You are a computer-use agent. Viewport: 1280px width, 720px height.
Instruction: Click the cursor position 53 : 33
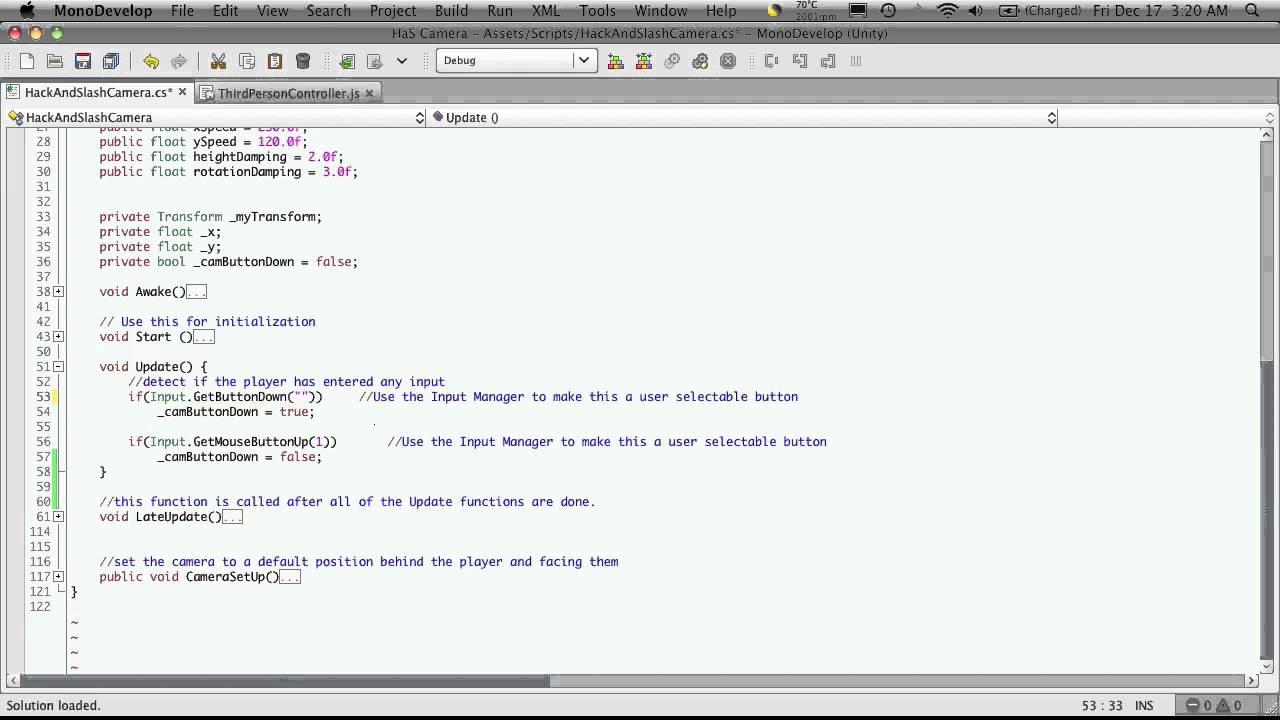[x=1101, y=706]
